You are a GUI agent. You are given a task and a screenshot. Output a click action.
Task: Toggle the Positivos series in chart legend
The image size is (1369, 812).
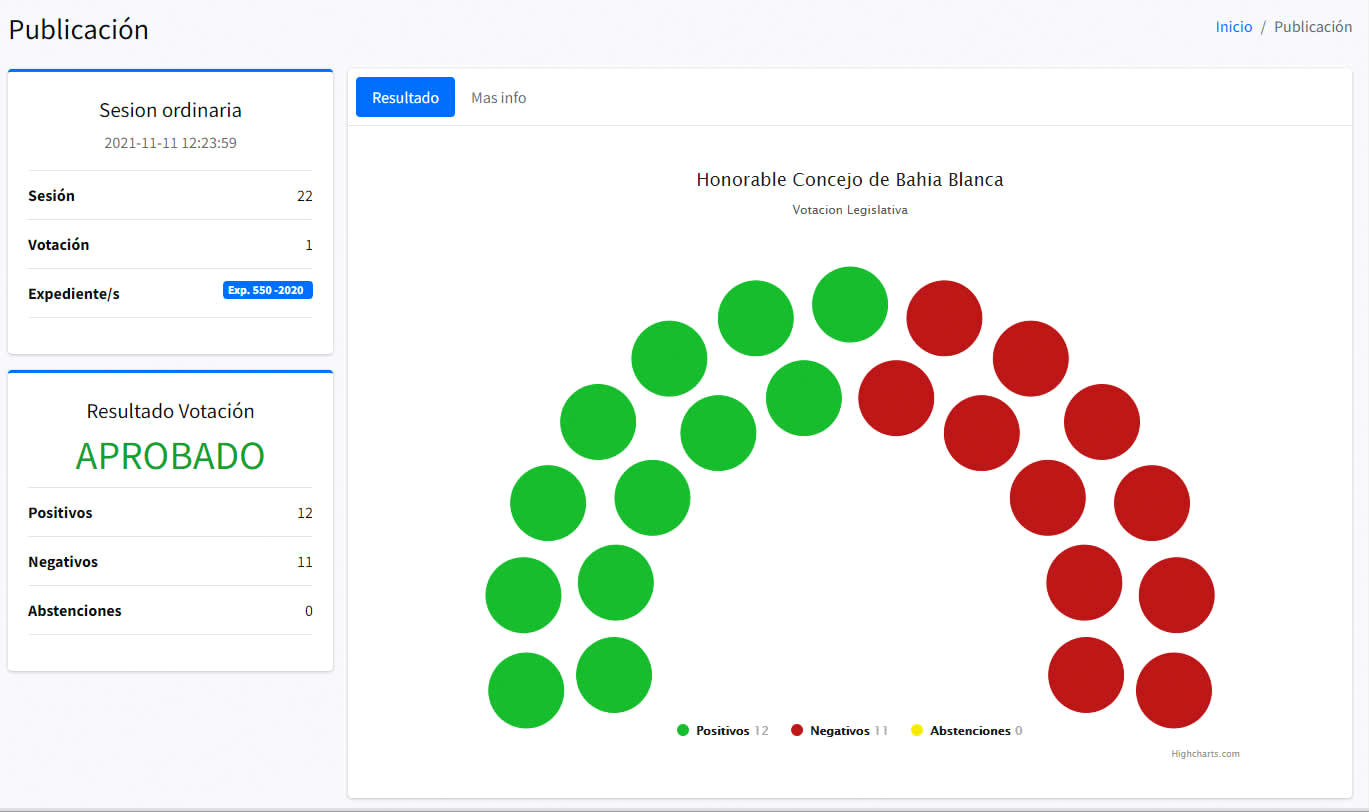[722, 731]
